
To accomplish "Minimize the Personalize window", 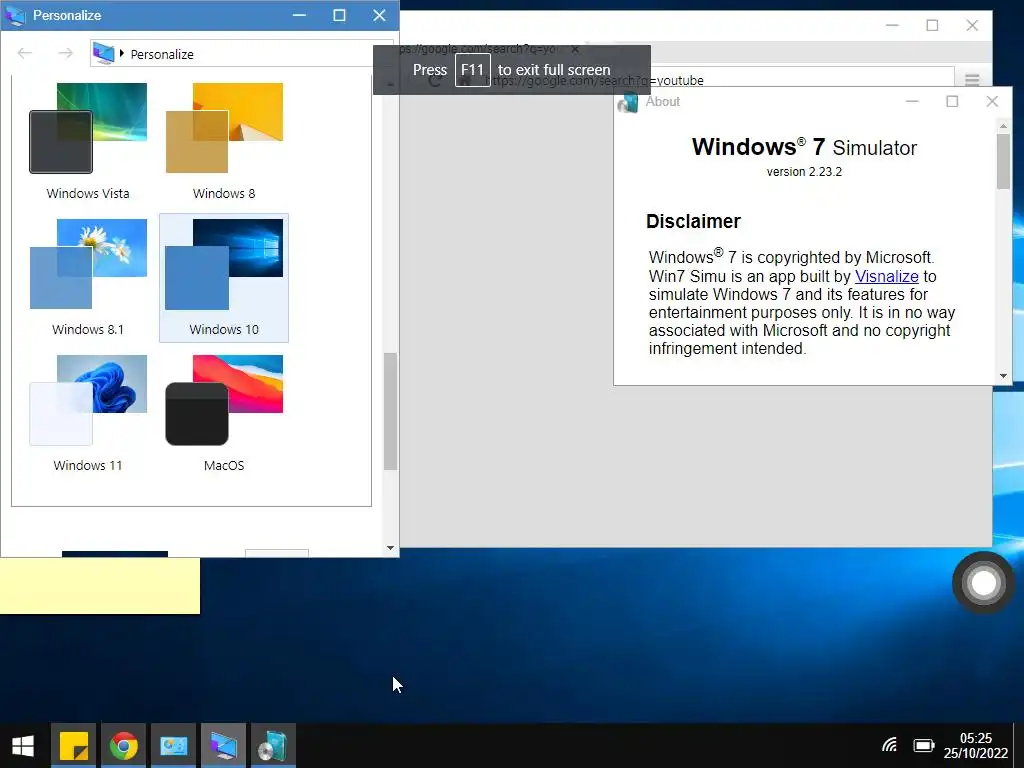I will [x=299, y=15].
